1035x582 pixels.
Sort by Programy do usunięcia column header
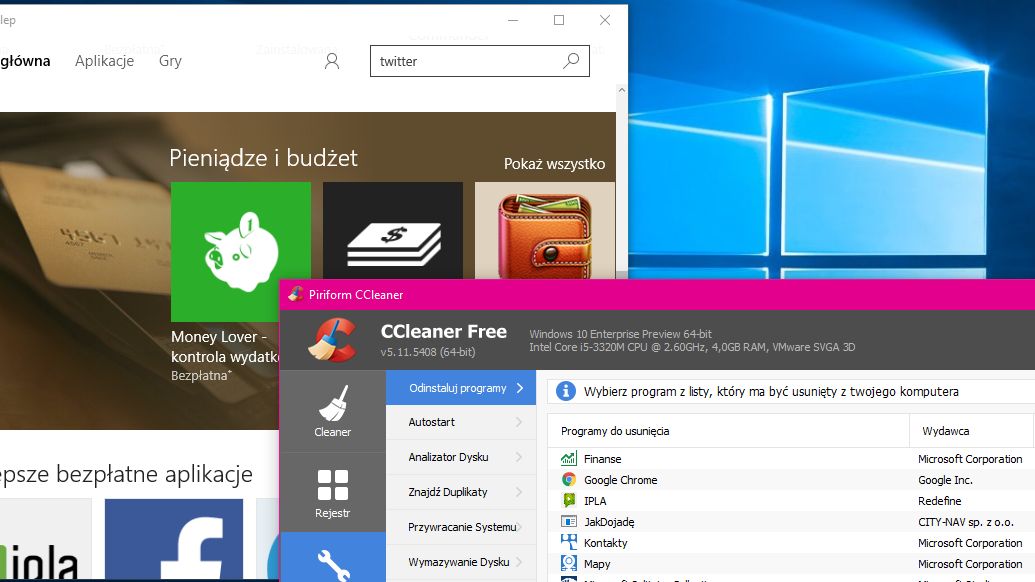728,431
